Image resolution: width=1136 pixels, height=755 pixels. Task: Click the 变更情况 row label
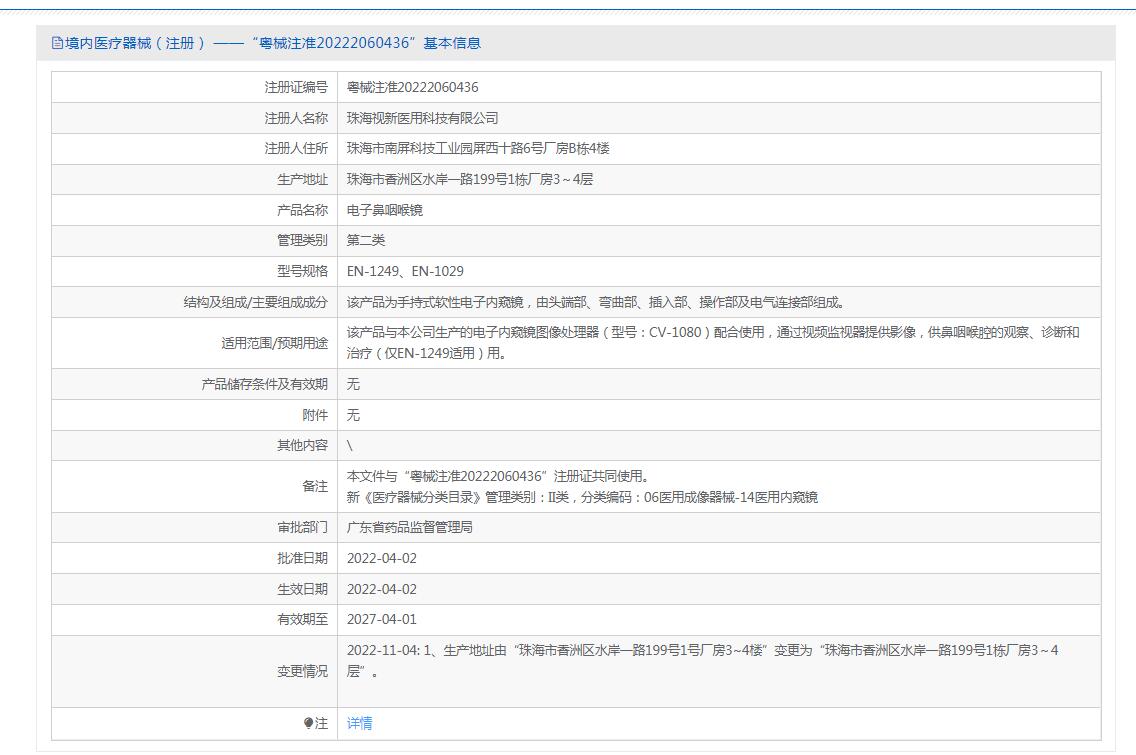[x=302, y=671]
